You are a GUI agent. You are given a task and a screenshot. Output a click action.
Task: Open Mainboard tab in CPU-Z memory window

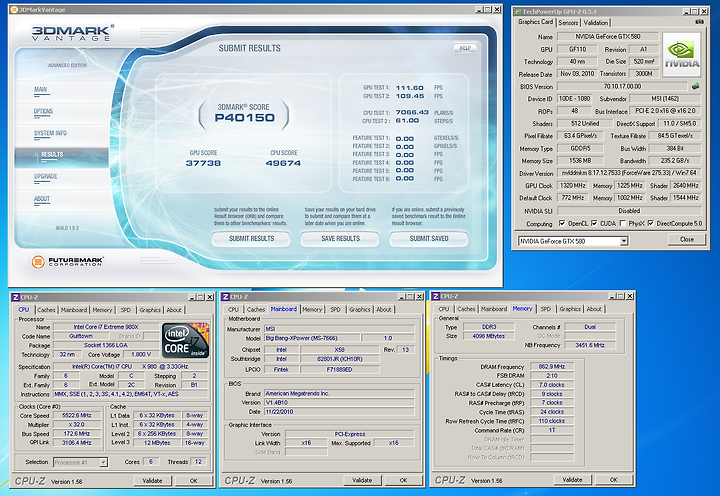coord(494,309)
